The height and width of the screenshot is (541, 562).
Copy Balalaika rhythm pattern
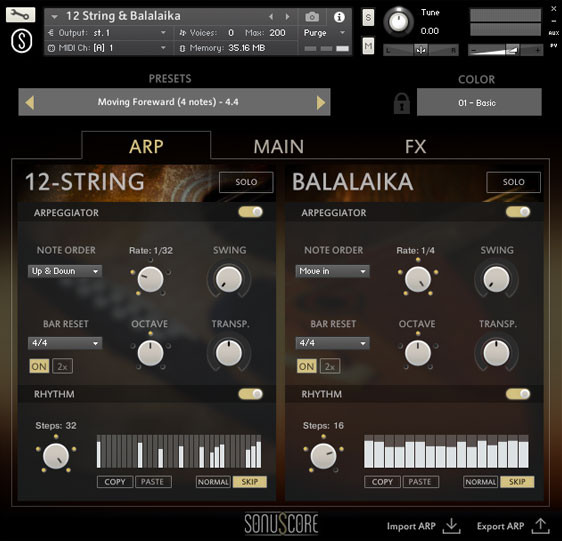coord(382,481)
